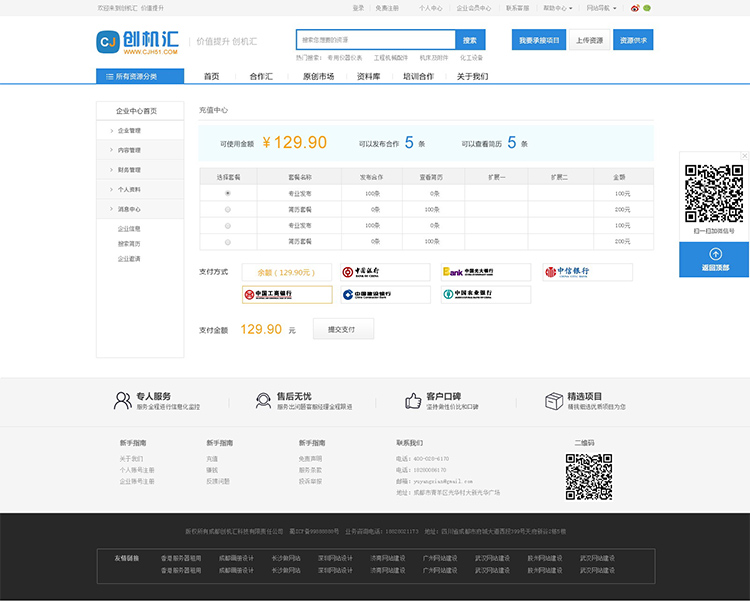The image size is (750, 602).
Task: Click the 创机汇 CJ logo
Action: (x=137, y=41)
